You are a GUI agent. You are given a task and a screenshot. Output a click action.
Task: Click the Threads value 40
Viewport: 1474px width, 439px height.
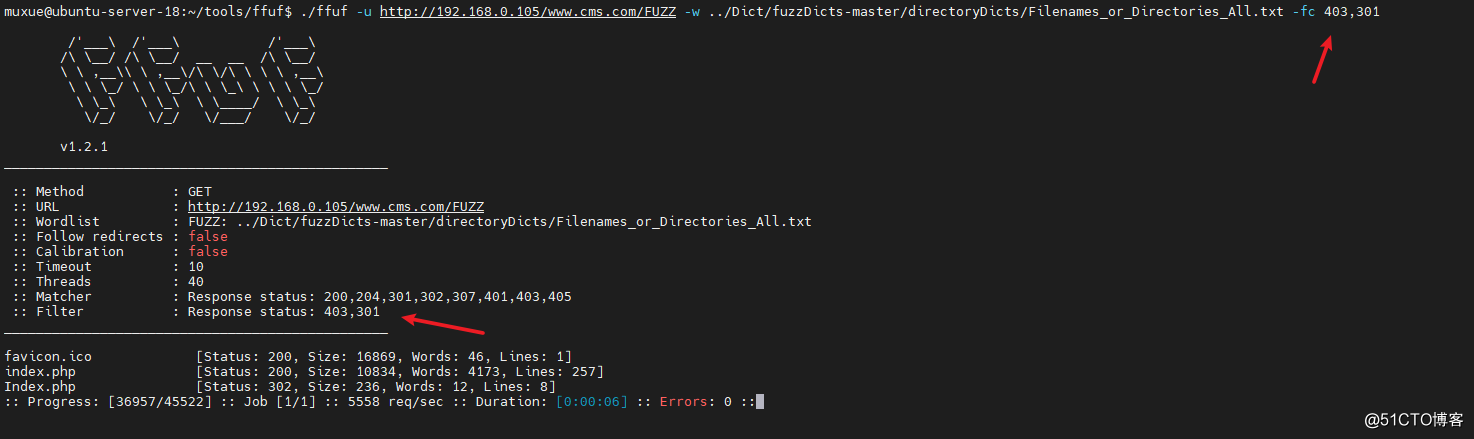196,281
